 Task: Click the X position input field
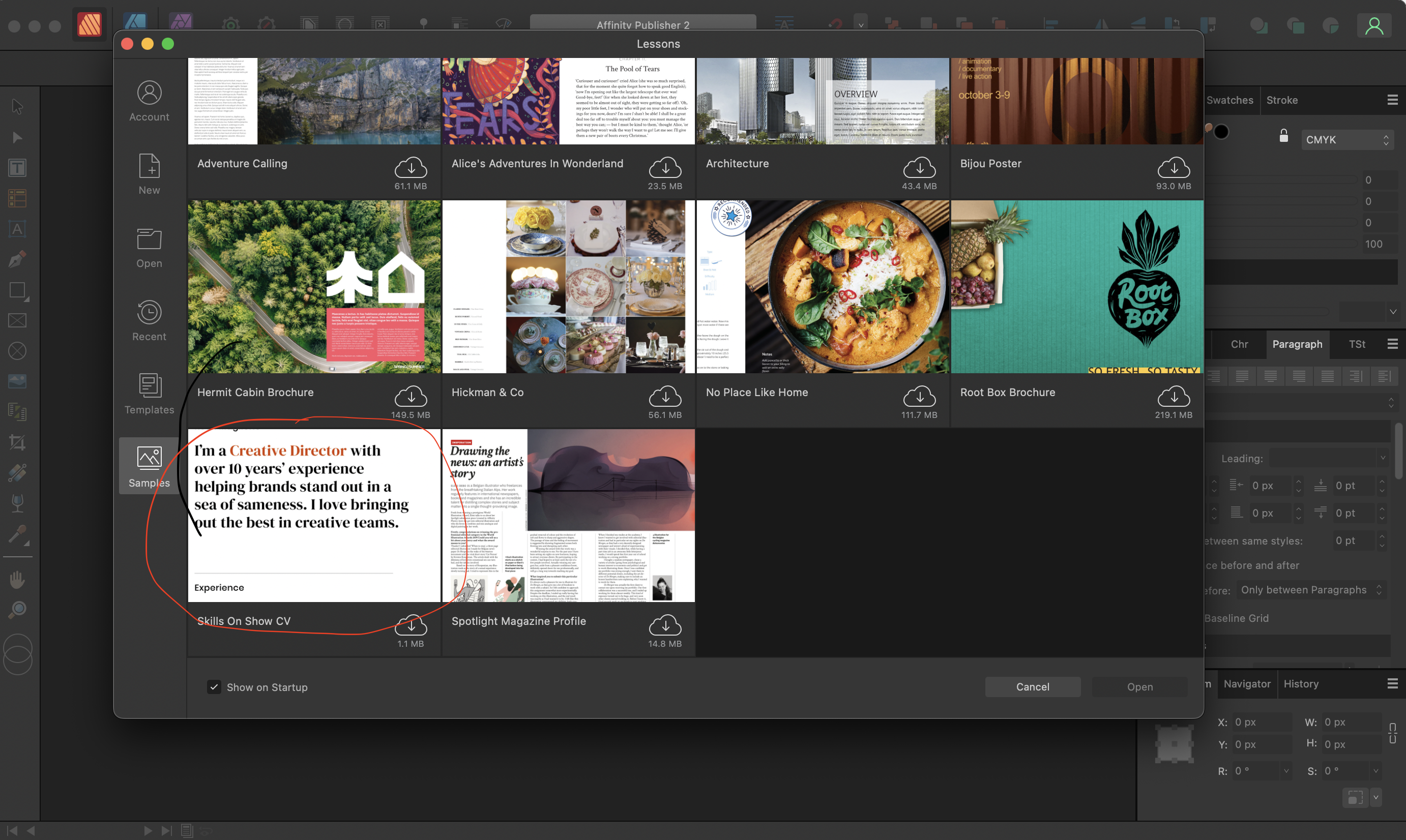(x=1262, y=722)
